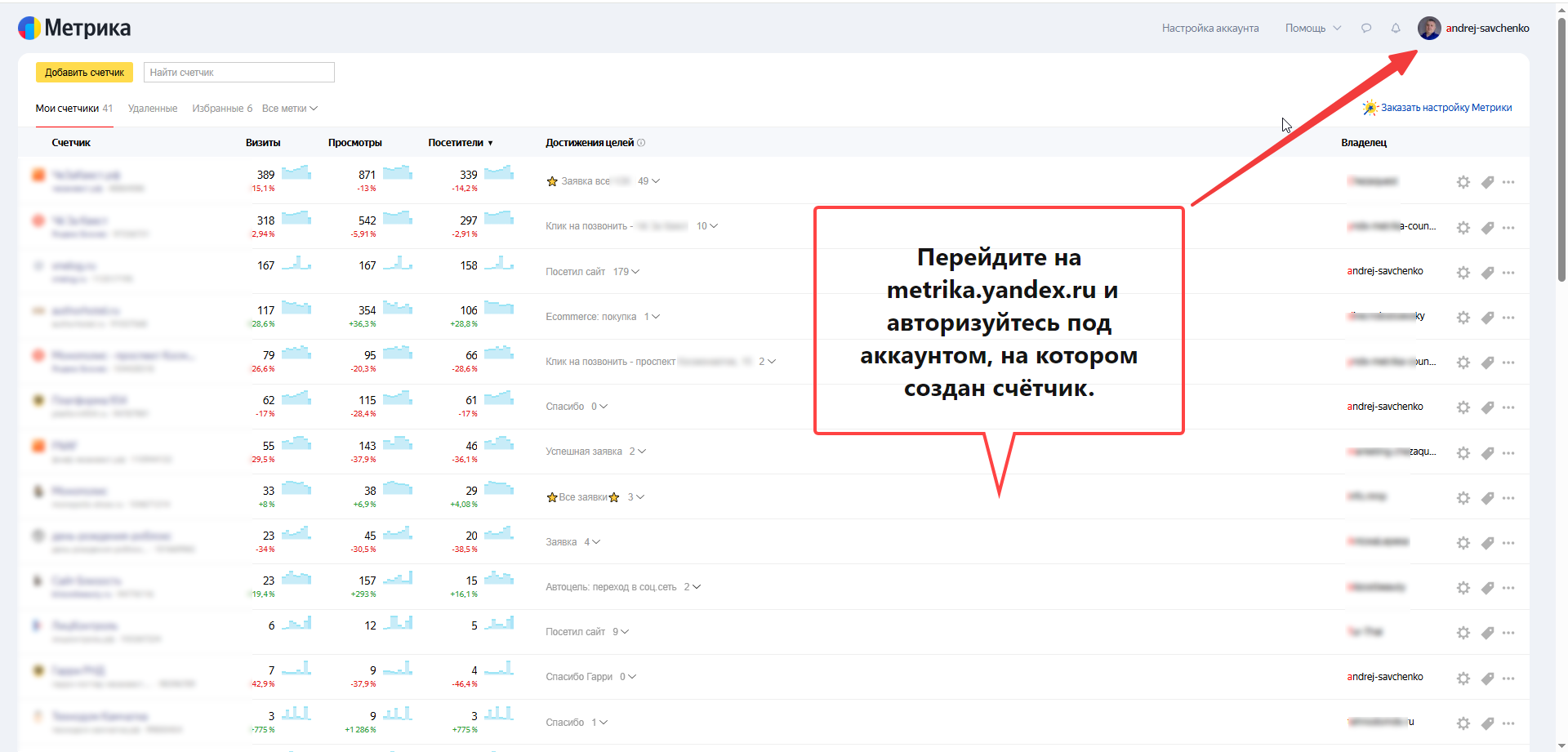1568x752 pixels.
Task: Open more options for the 167 visits counter
Action: click(1508, 273)
